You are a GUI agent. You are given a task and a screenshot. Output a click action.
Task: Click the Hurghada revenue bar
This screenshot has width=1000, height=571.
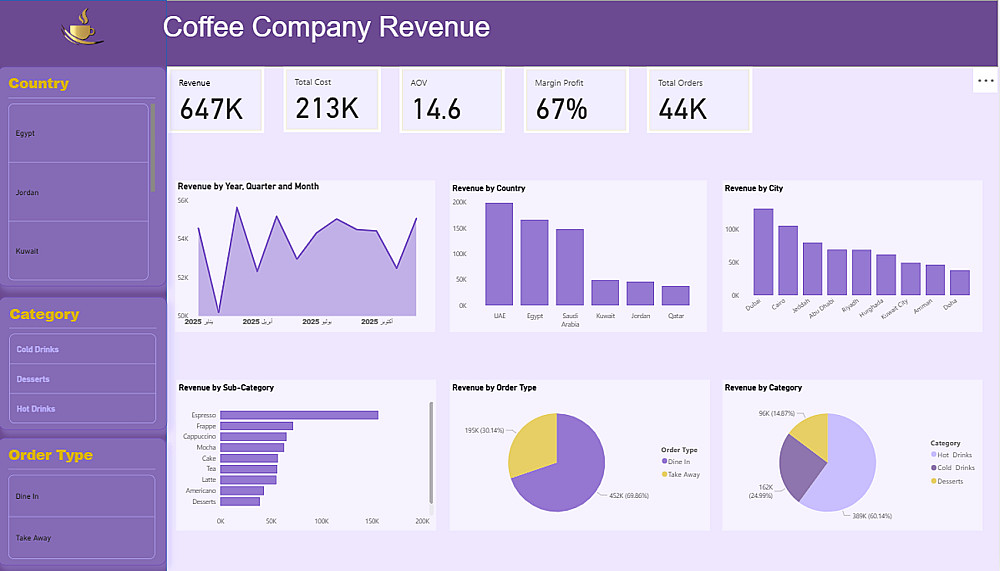[886, 274]
